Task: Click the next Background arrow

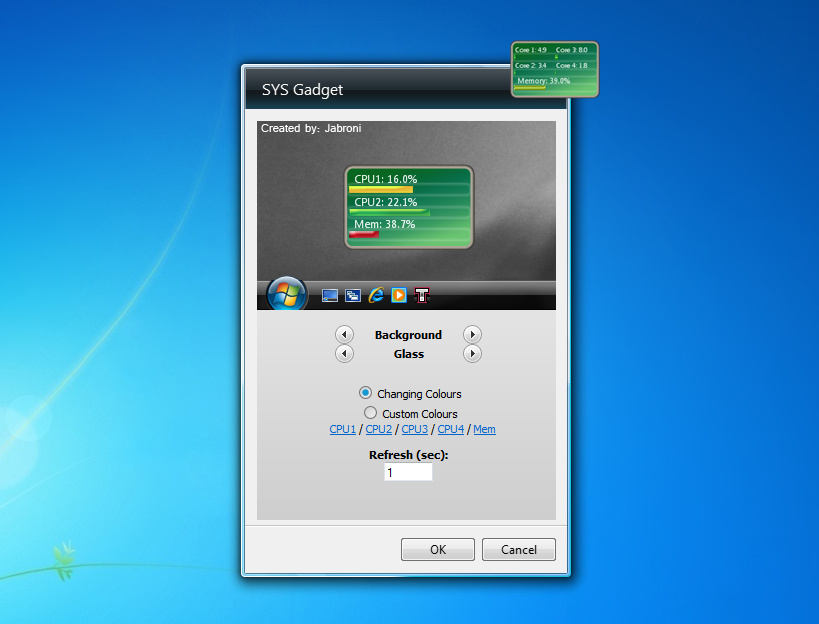Action: coord(472,334)
